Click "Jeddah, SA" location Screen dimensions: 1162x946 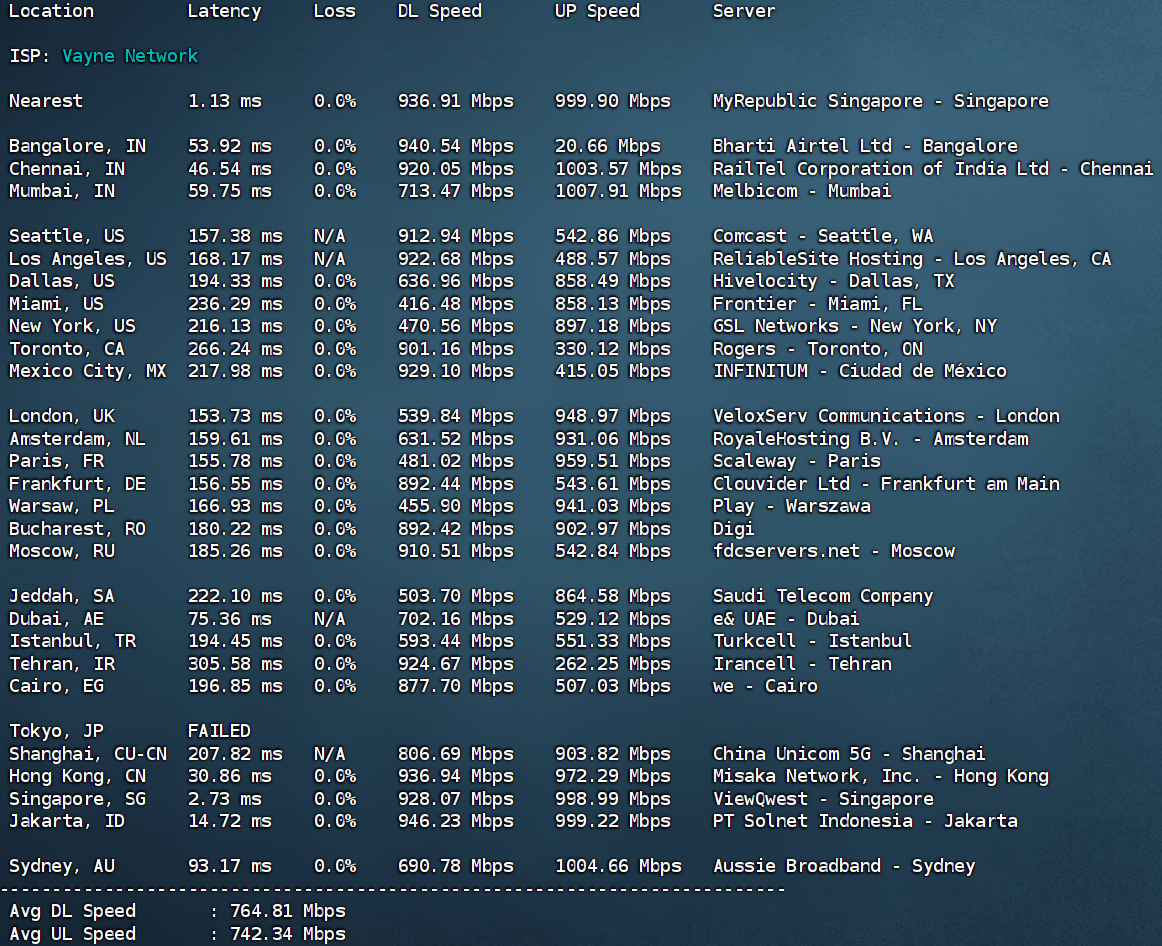[x=62, y=596]
